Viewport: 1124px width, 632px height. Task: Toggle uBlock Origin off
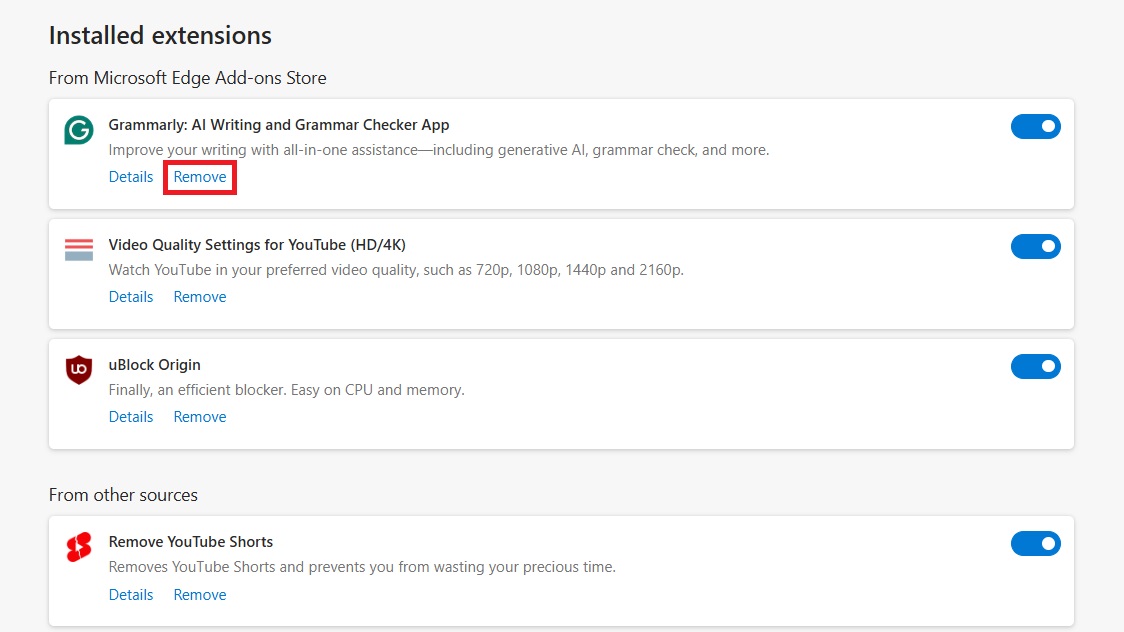pyautogui.click(x=1035, y=366)
